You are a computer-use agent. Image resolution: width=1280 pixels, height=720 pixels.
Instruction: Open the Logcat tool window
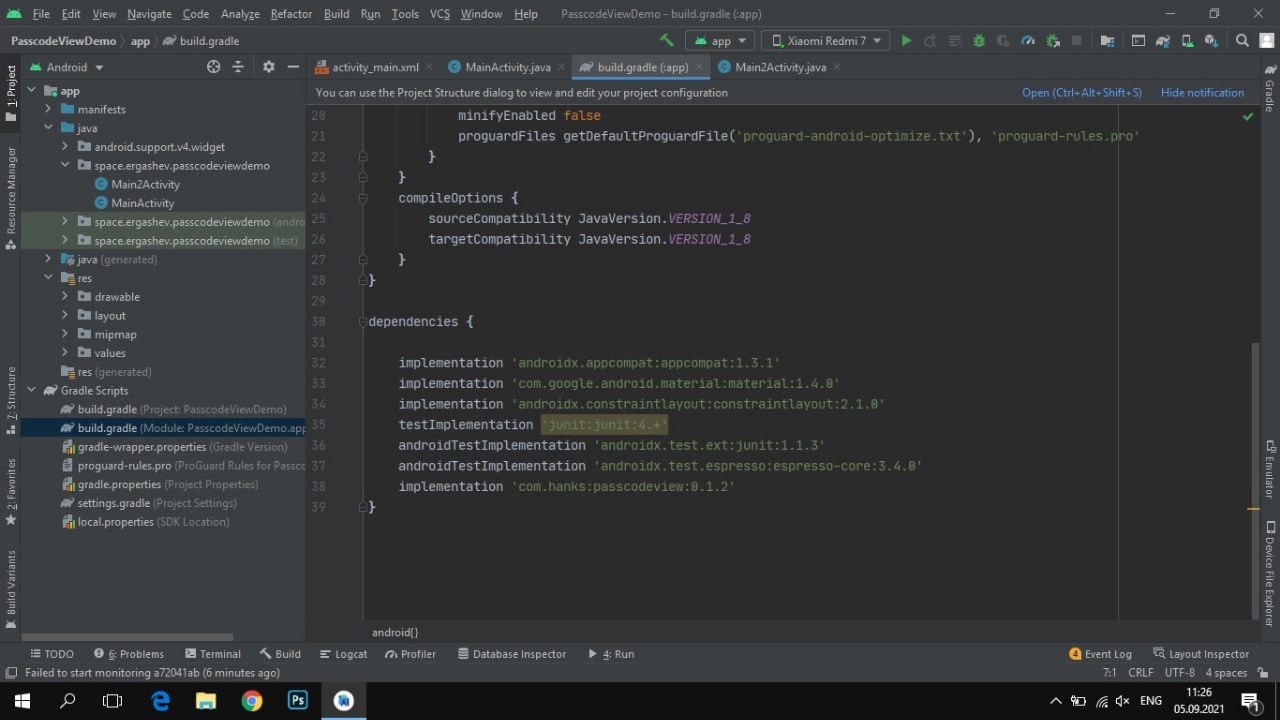[x=344, y=654]
